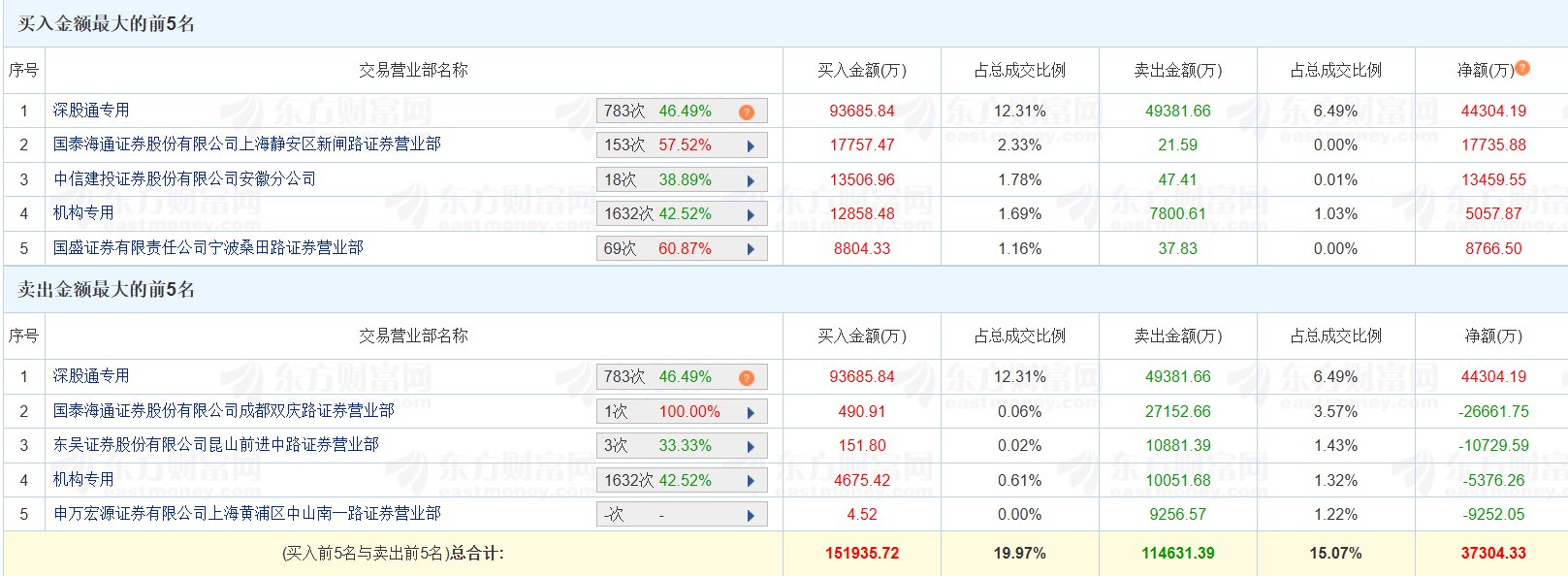Click the 153次 57.52% stats box

(x=669, y=145)
